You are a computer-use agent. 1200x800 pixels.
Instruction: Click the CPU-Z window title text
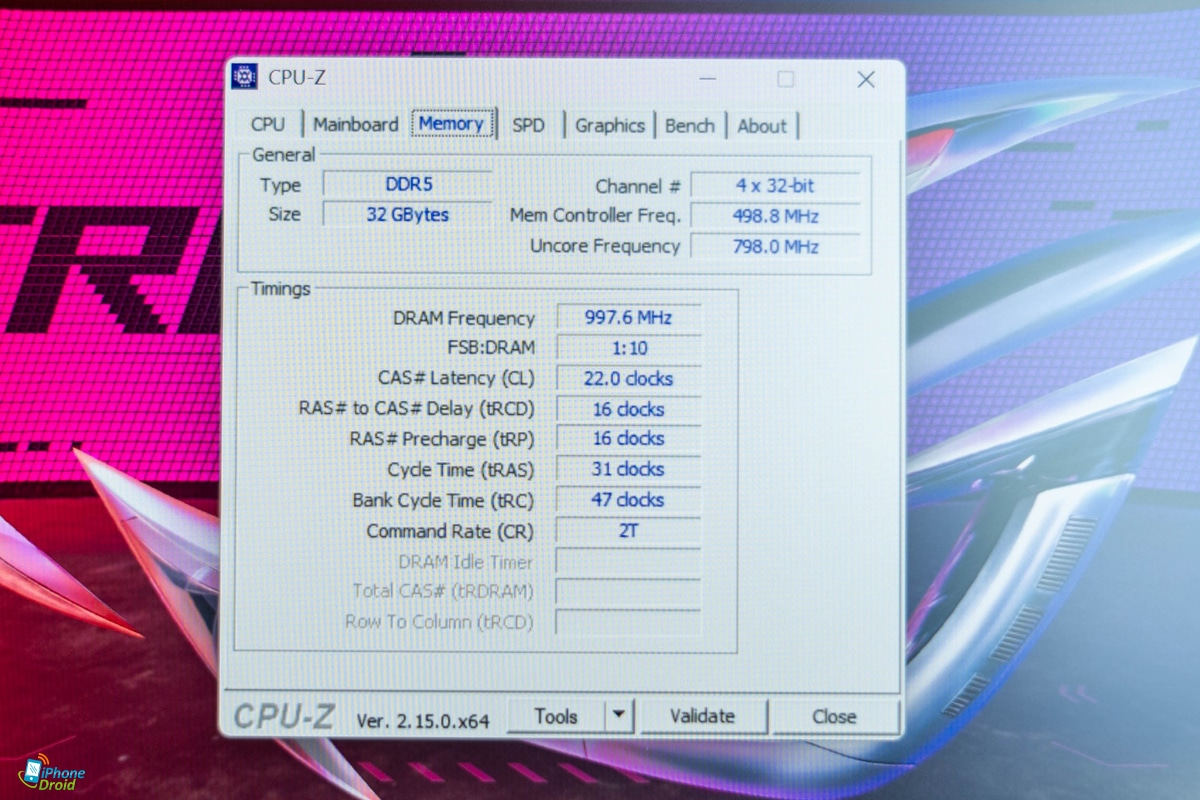[x=297, y=78]
